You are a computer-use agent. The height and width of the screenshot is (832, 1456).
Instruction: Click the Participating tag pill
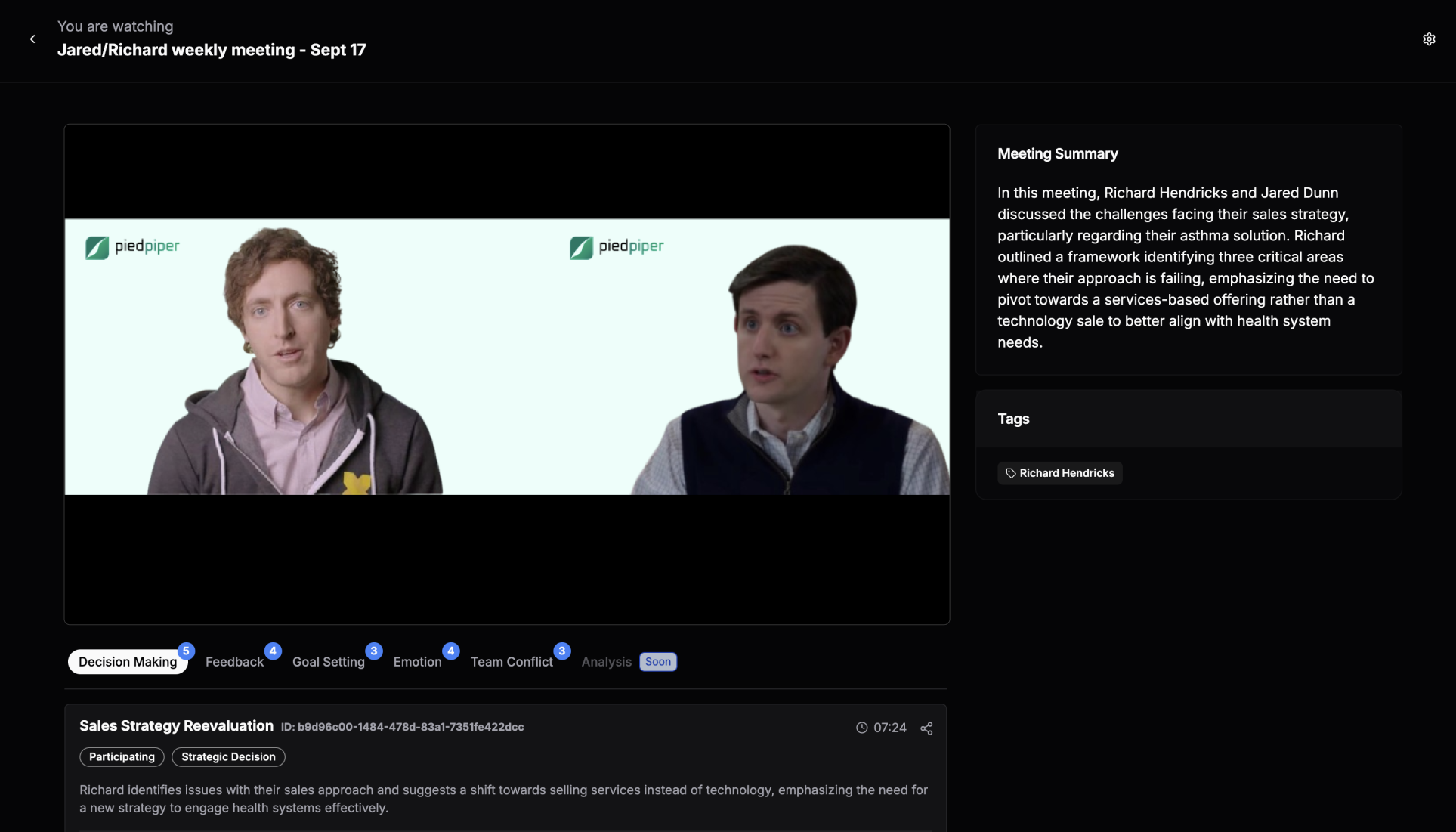pos(122,757)
